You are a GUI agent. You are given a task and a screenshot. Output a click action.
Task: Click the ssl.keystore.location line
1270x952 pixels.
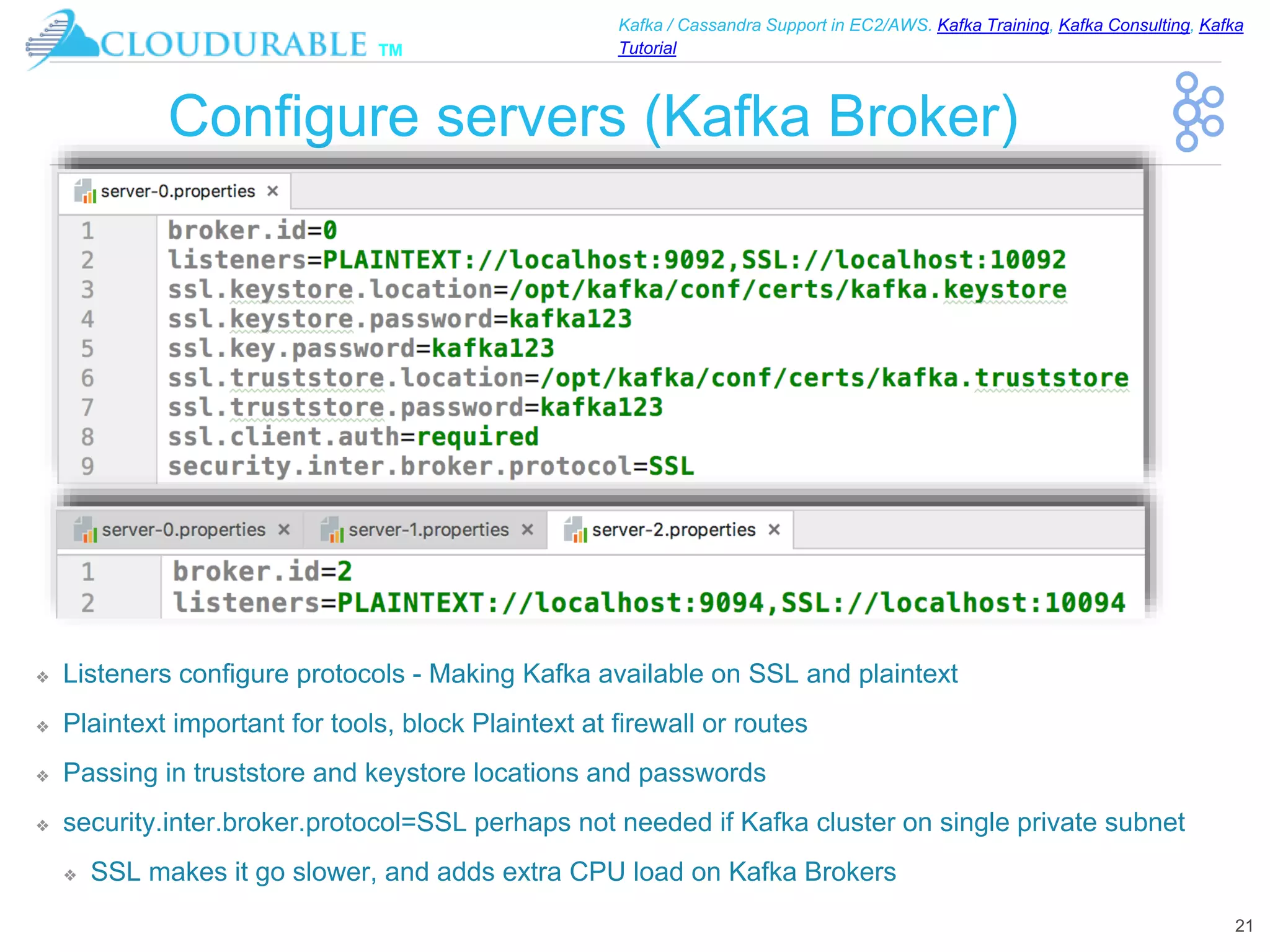[x=617, y=289]
